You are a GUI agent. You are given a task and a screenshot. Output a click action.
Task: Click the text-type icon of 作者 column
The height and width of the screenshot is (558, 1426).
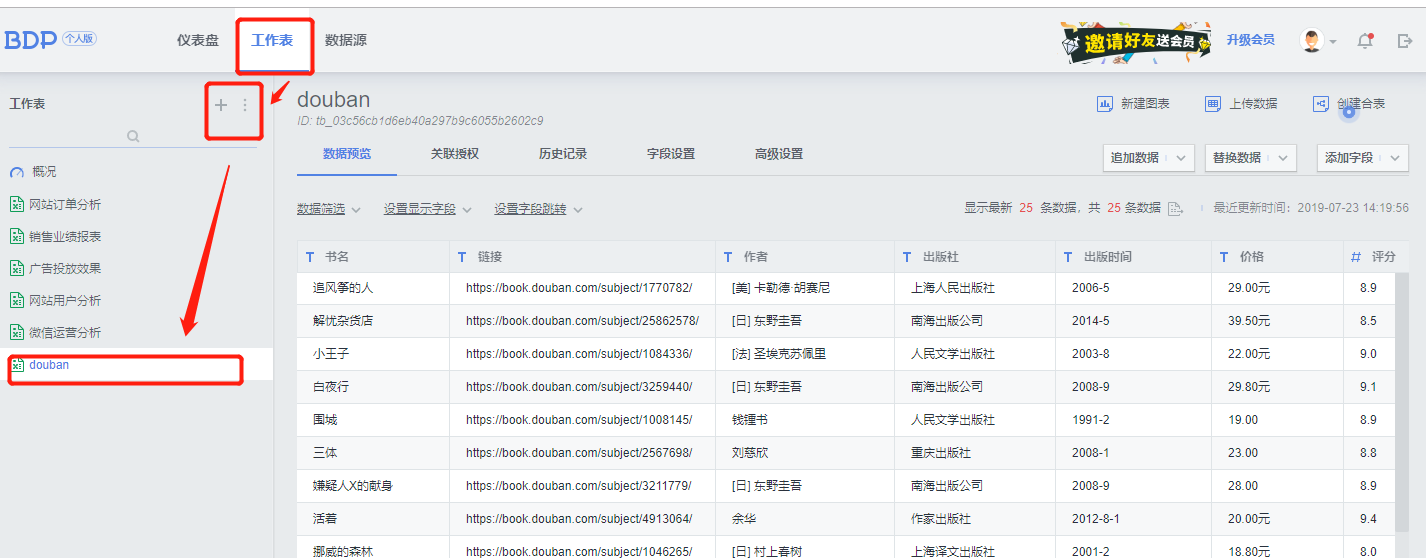[x=728, y=257]
